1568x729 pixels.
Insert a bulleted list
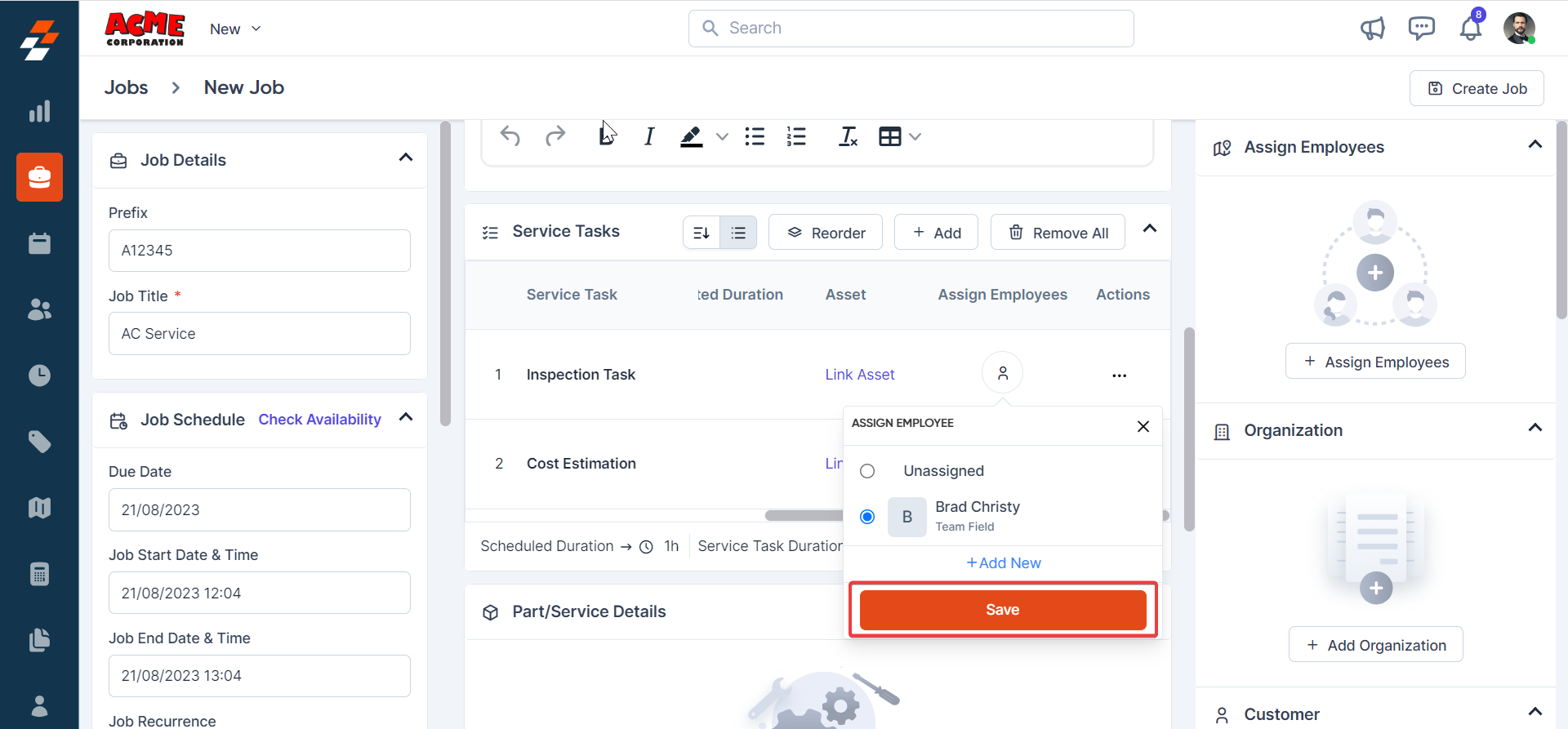[x=755, y=136]
